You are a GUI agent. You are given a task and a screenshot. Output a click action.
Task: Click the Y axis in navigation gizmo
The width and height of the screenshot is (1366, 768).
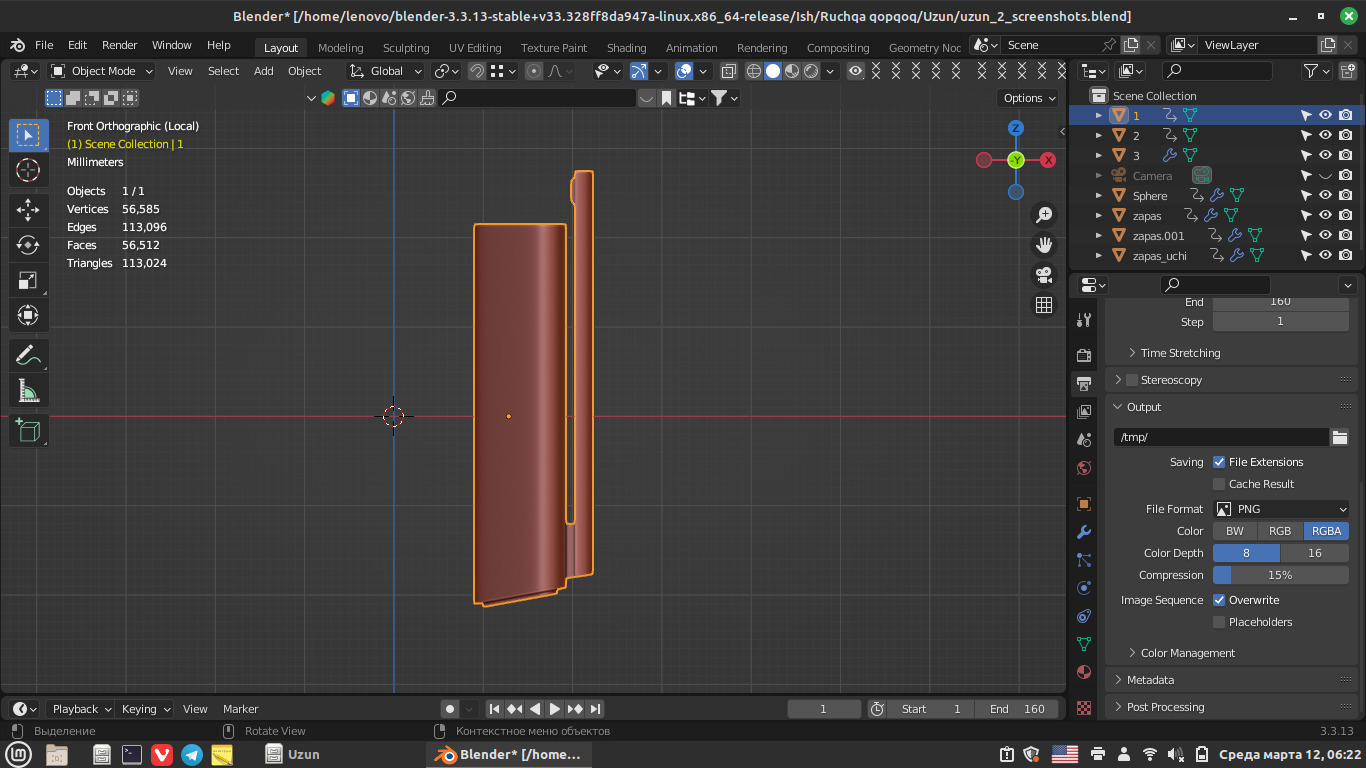[1016, 160]
